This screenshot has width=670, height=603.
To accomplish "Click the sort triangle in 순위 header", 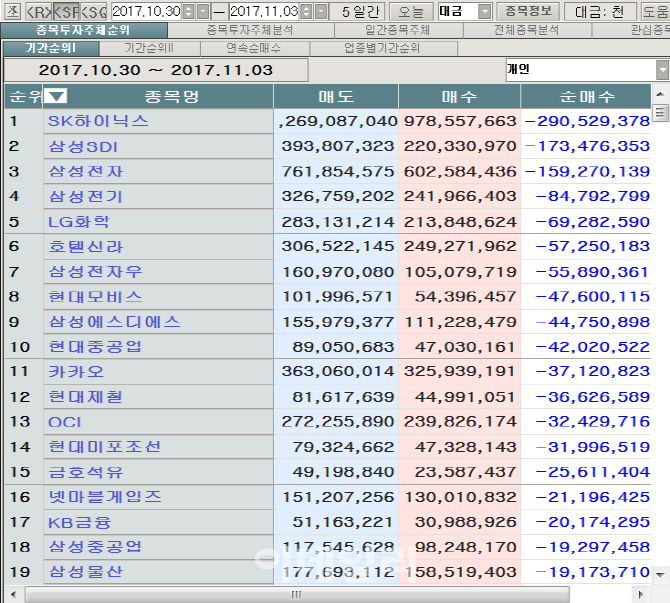I will click(x=56, y=96).
